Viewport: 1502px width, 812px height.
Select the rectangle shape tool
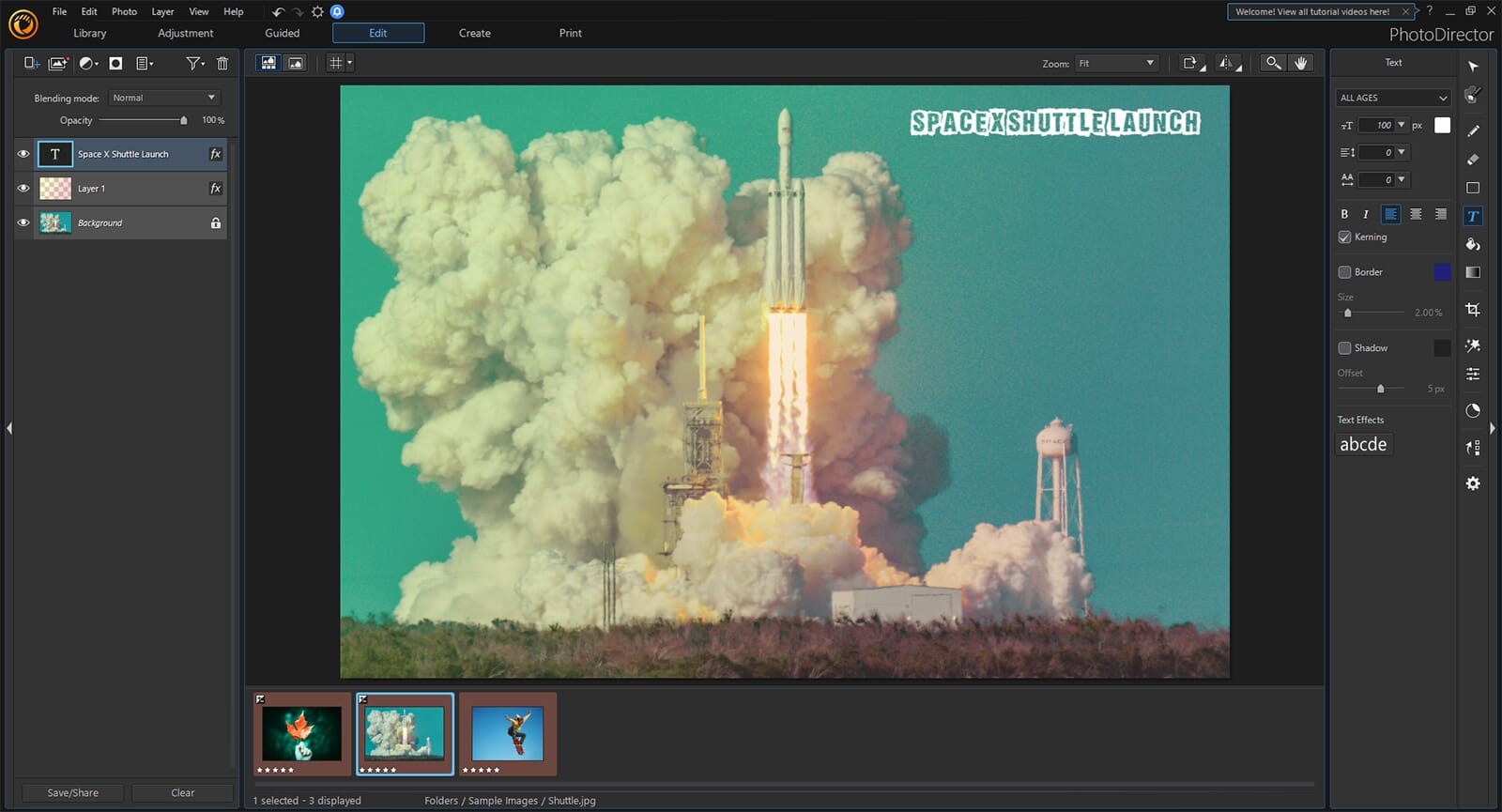point(1473,188)
